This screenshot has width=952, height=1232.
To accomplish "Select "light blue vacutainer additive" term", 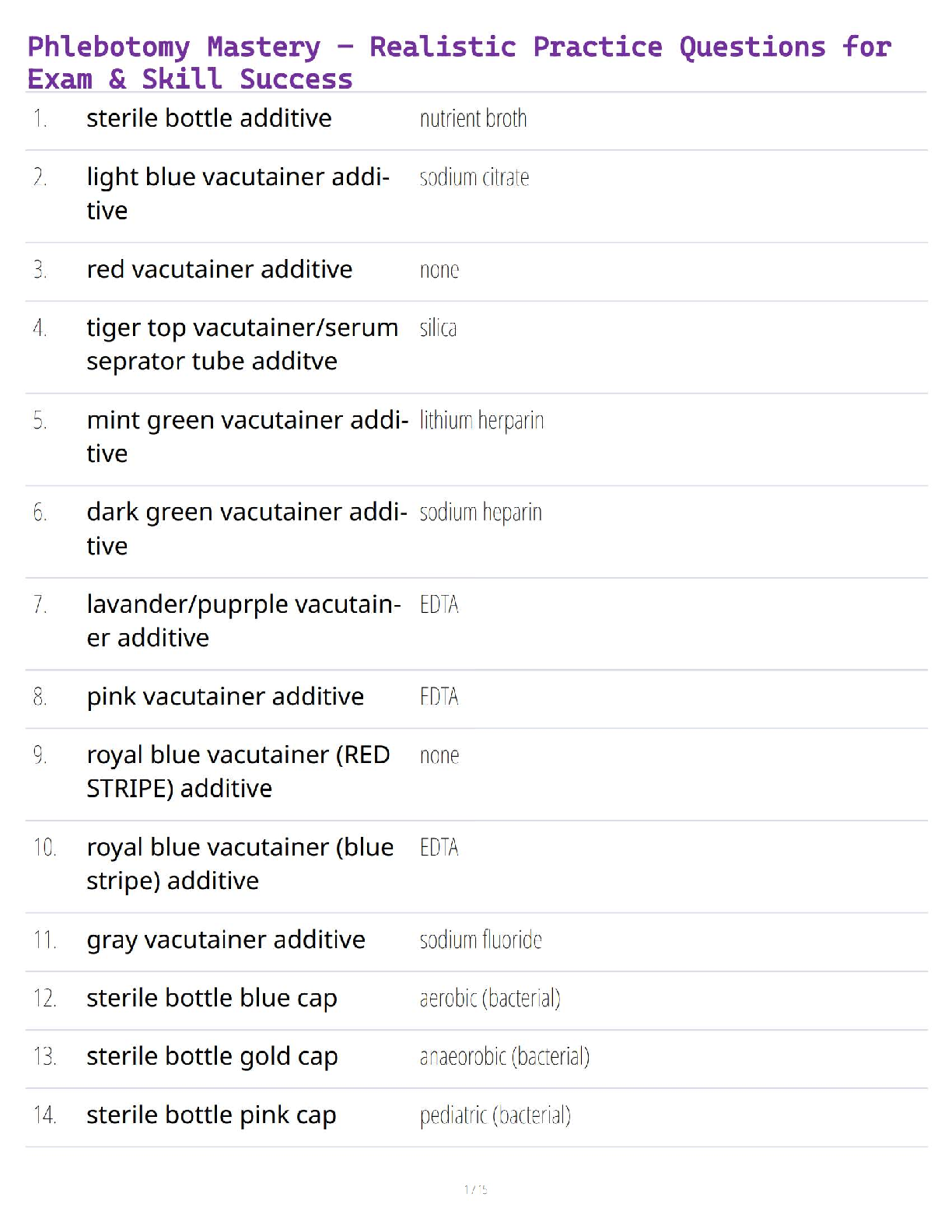I will [238, 193].
